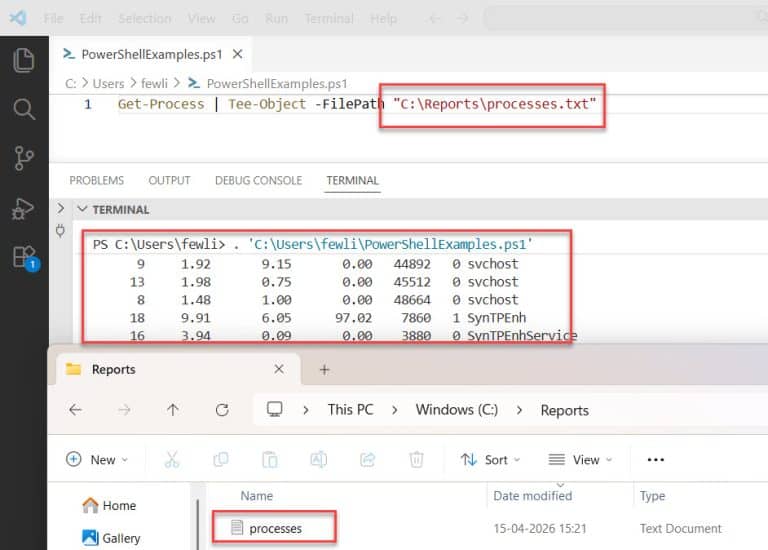Switch to the DEBUG CONSOLE tab
The width and height of the screenshot is (768, 550).
point(258,180)
